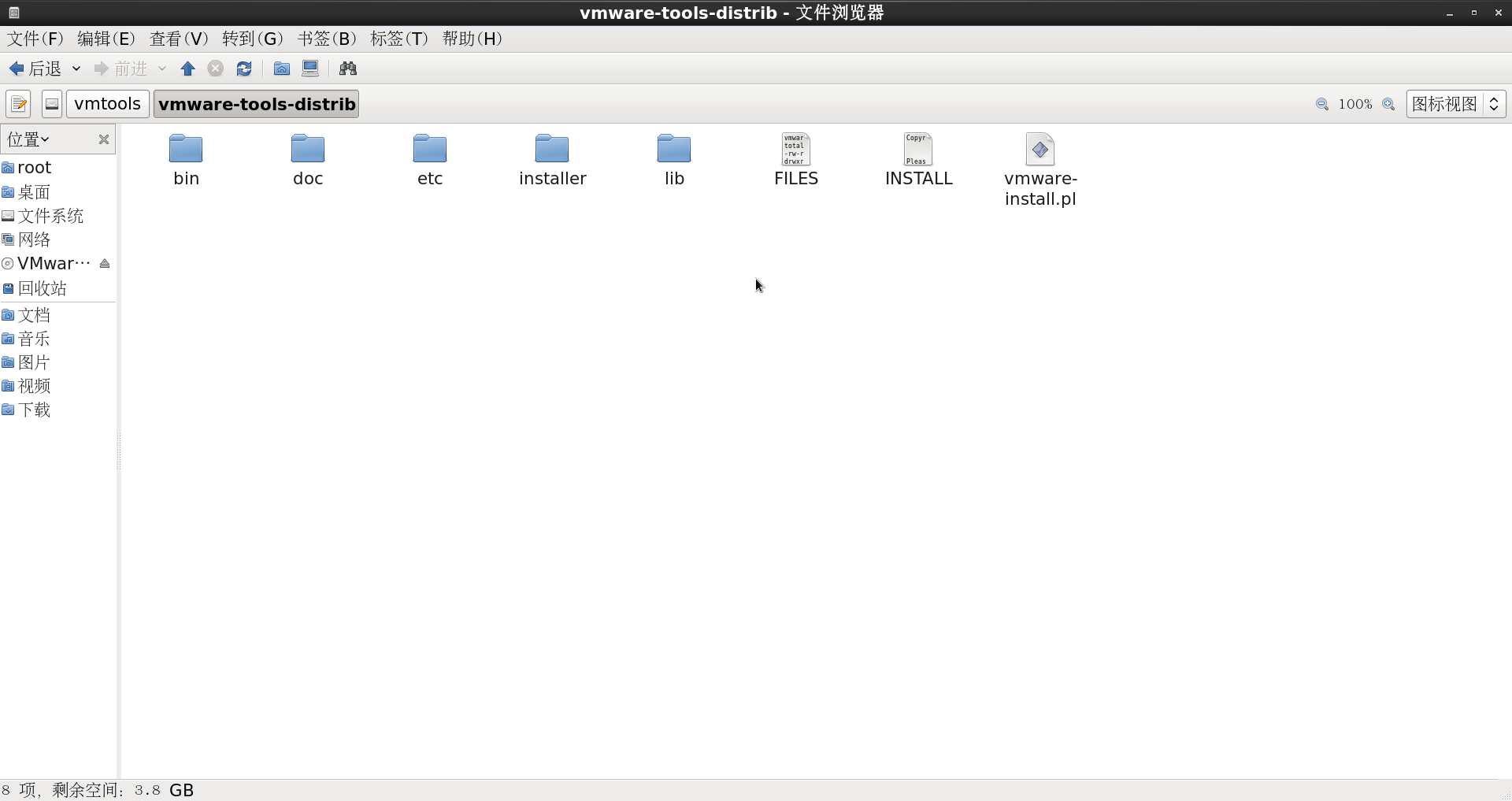Open 音乐 bookmark in sidebar
Viewport: 1512px width, 801px height.
[x=58, y=339]
